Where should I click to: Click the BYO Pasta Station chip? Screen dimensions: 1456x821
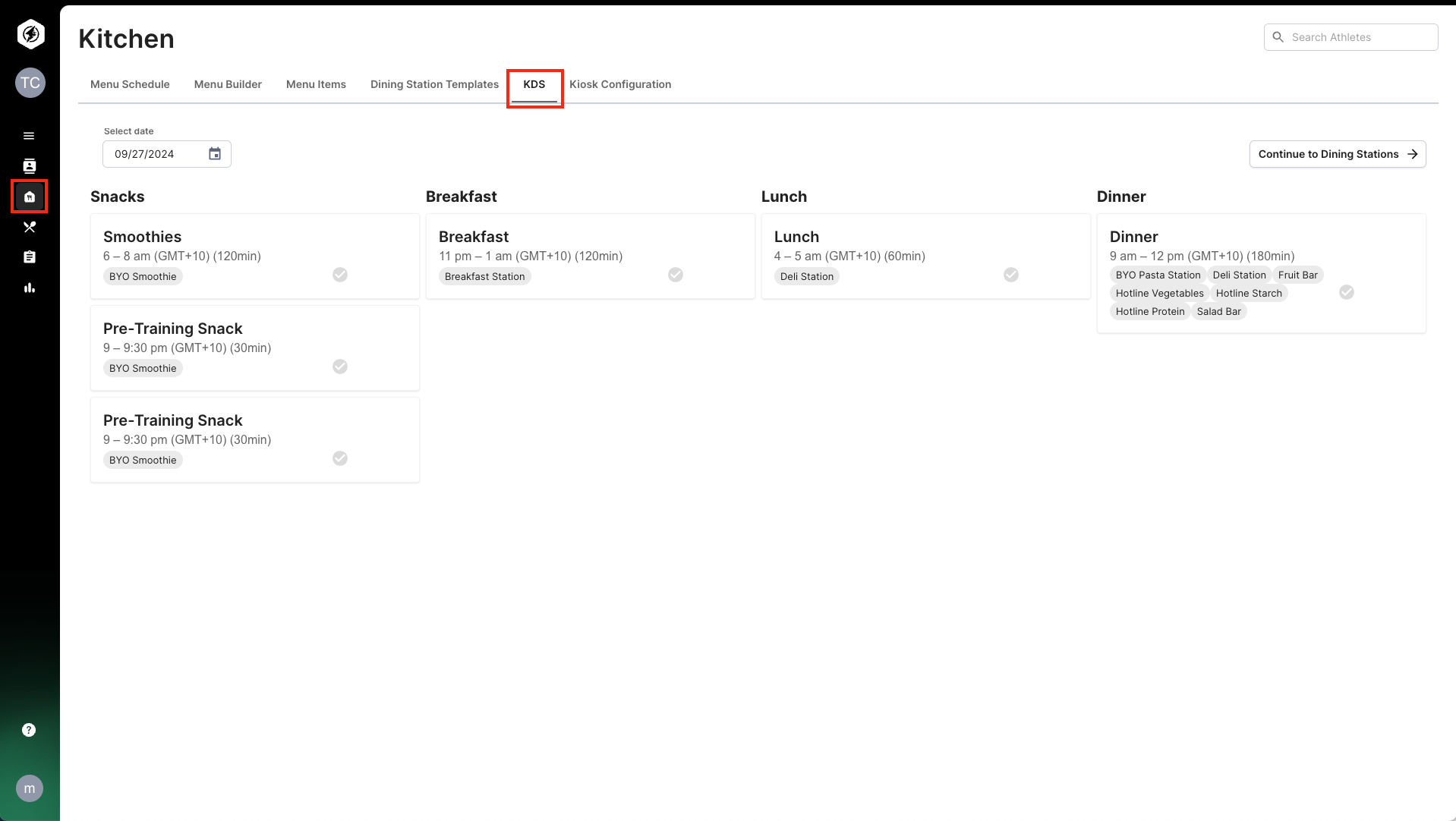pos(1158,275)
